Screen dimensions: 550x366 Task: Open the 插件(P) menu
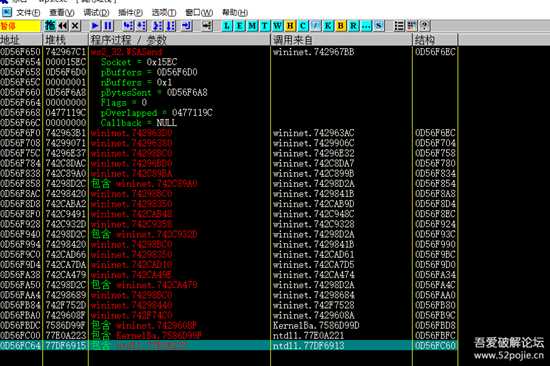click(130, 13)
